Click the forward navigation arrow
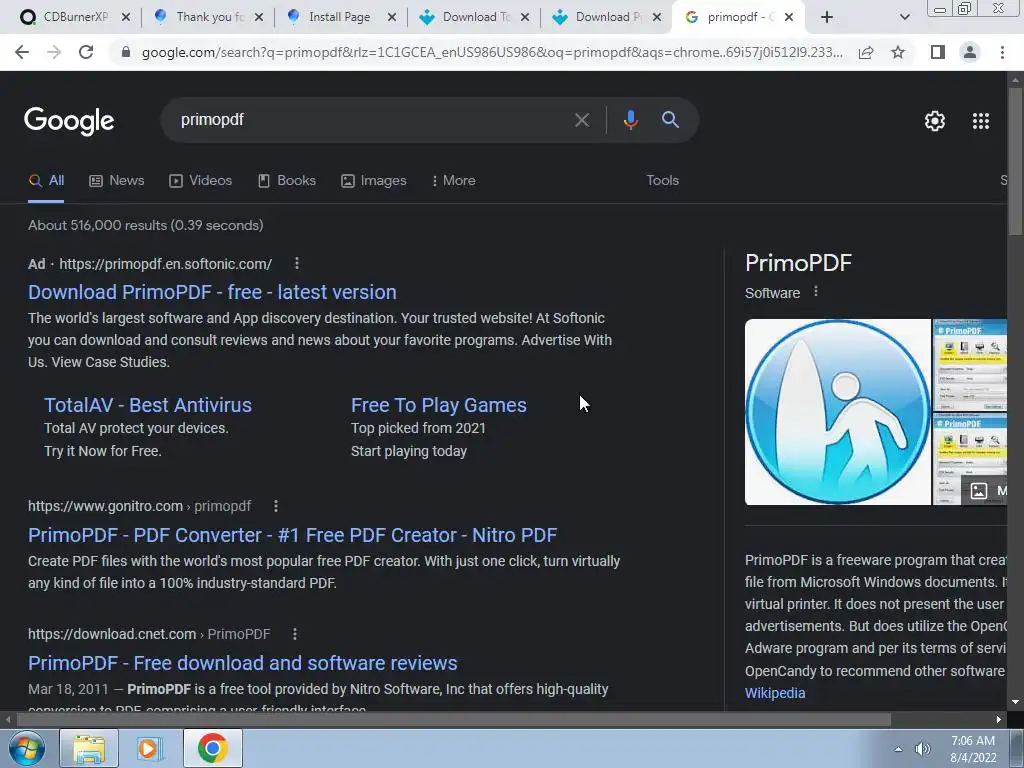This screenshot has width=1024, height=768. pyautogui.click(x=54, y=52)
